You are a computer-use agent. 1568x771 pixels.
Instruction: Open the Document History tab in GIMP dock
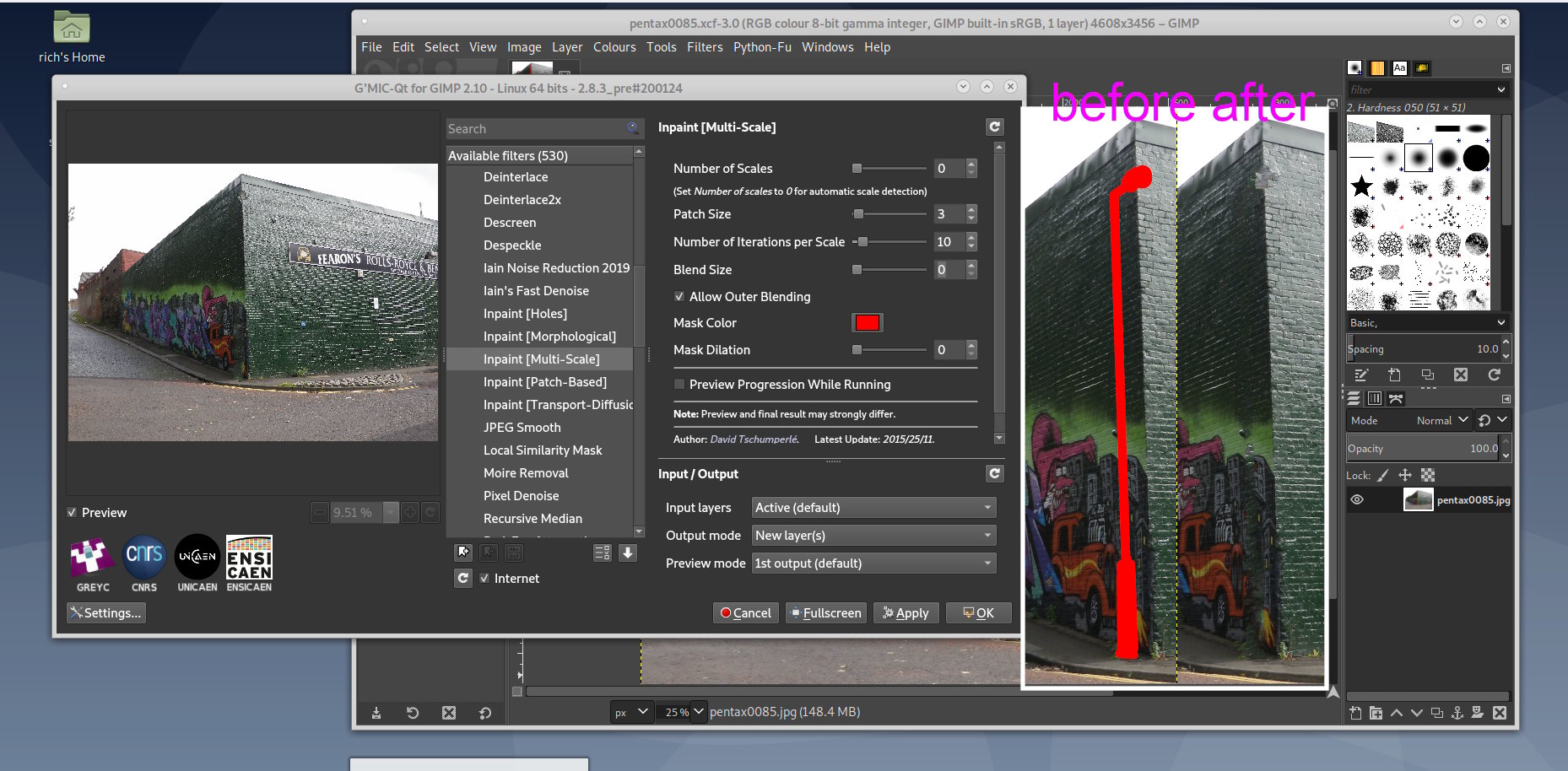point(1422,68)
